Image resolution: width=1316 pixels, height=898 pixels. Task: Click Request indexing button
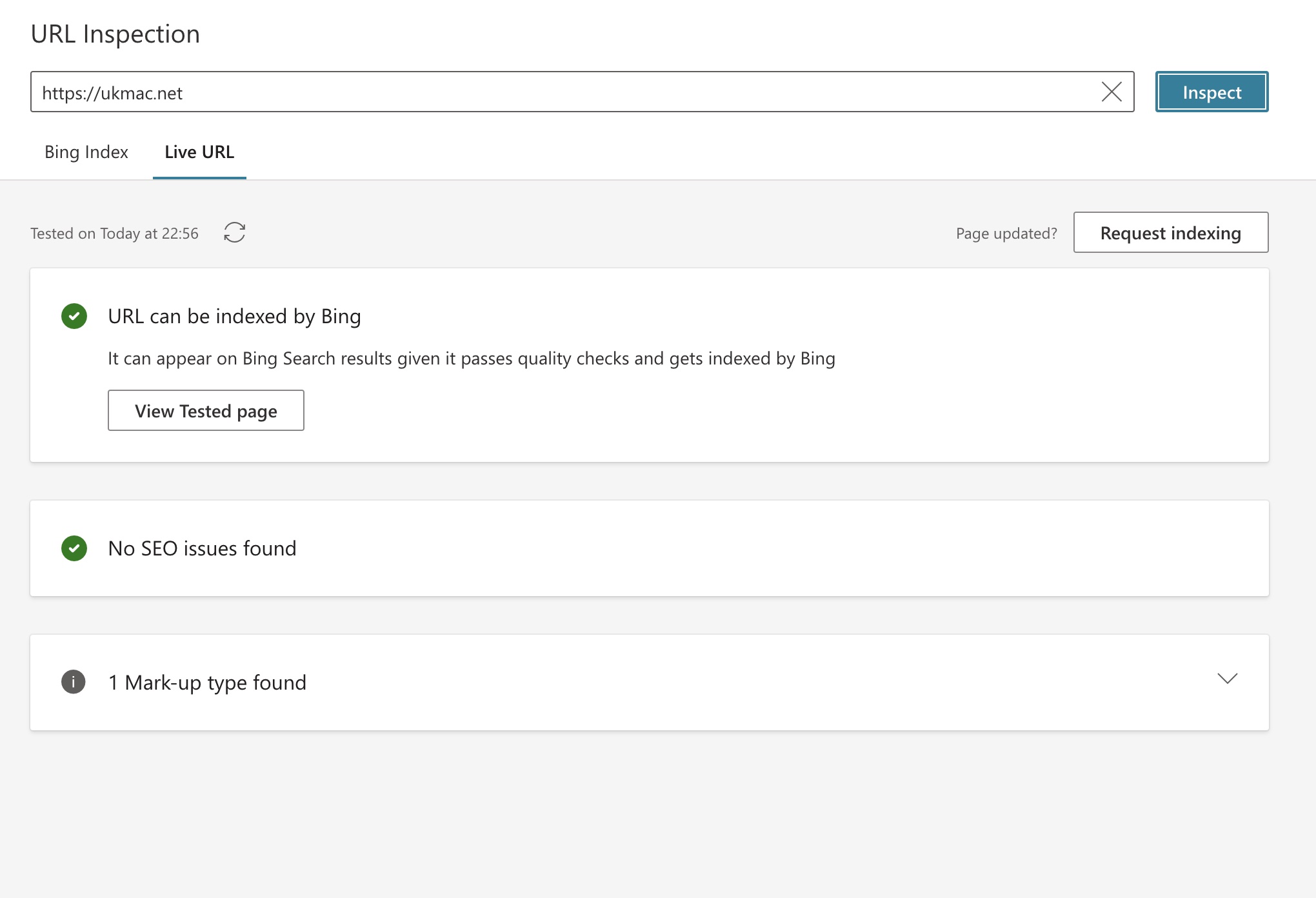(x=1170, y=232)
